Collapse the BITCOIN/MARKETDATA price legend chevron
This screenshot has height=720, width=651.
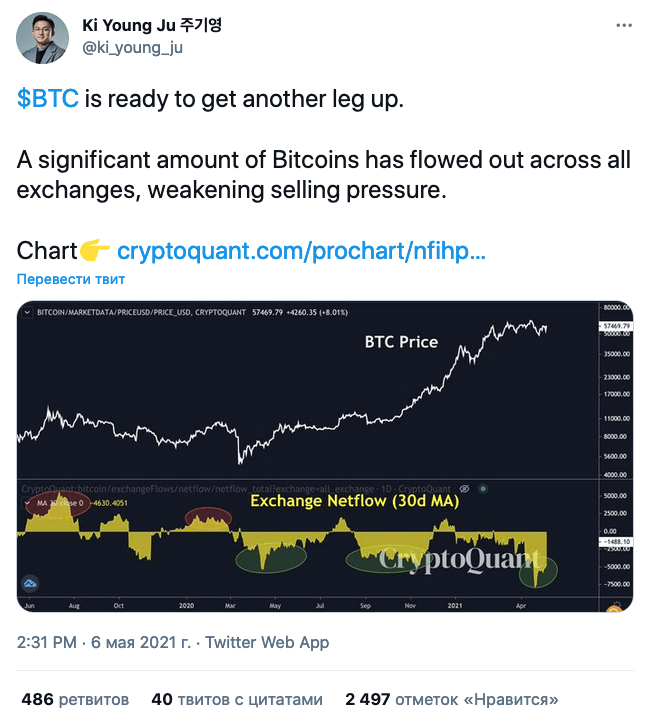tap(27, 312)
